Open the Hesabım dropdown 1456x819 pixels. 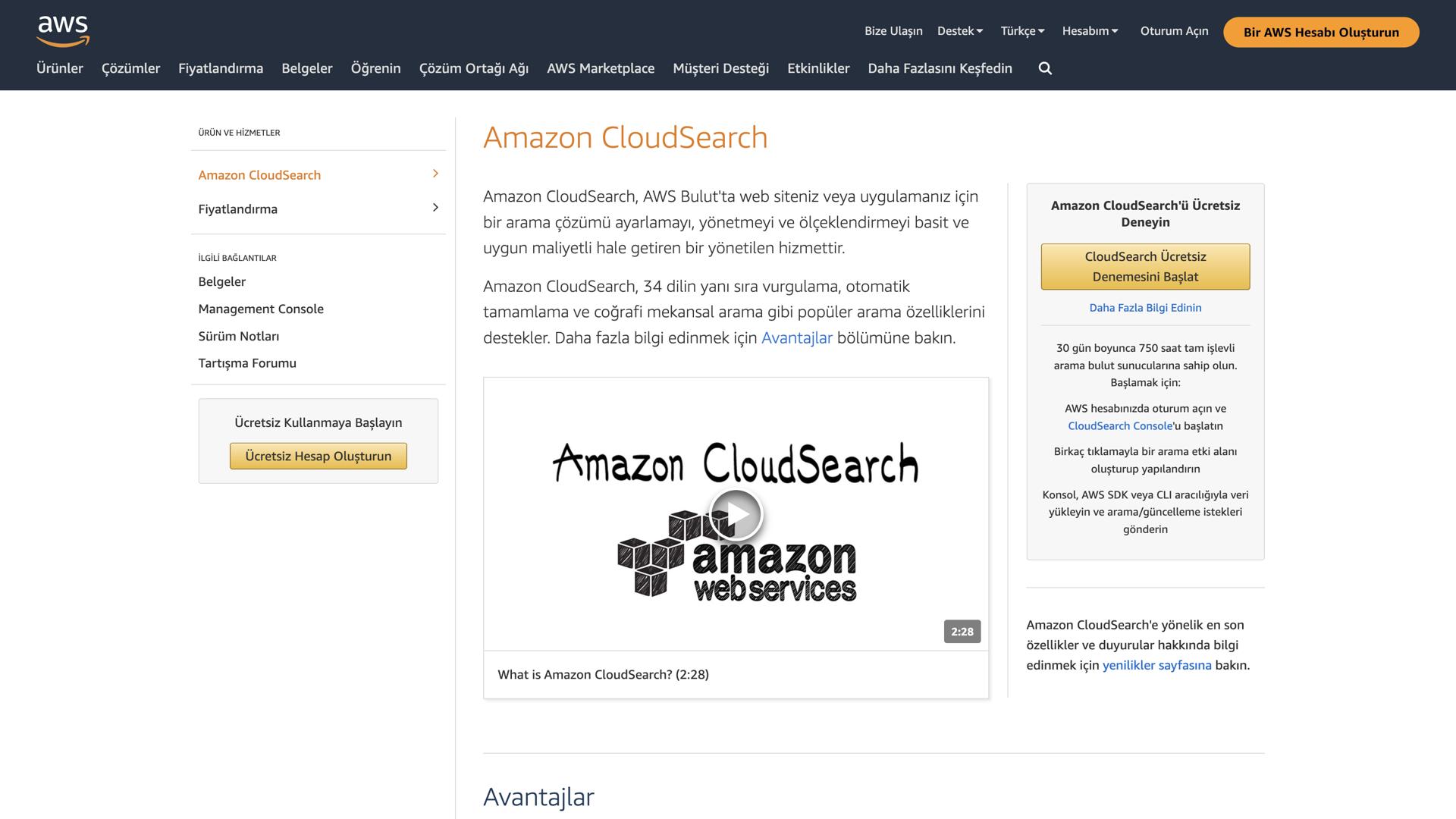(x=1090, y=30)
